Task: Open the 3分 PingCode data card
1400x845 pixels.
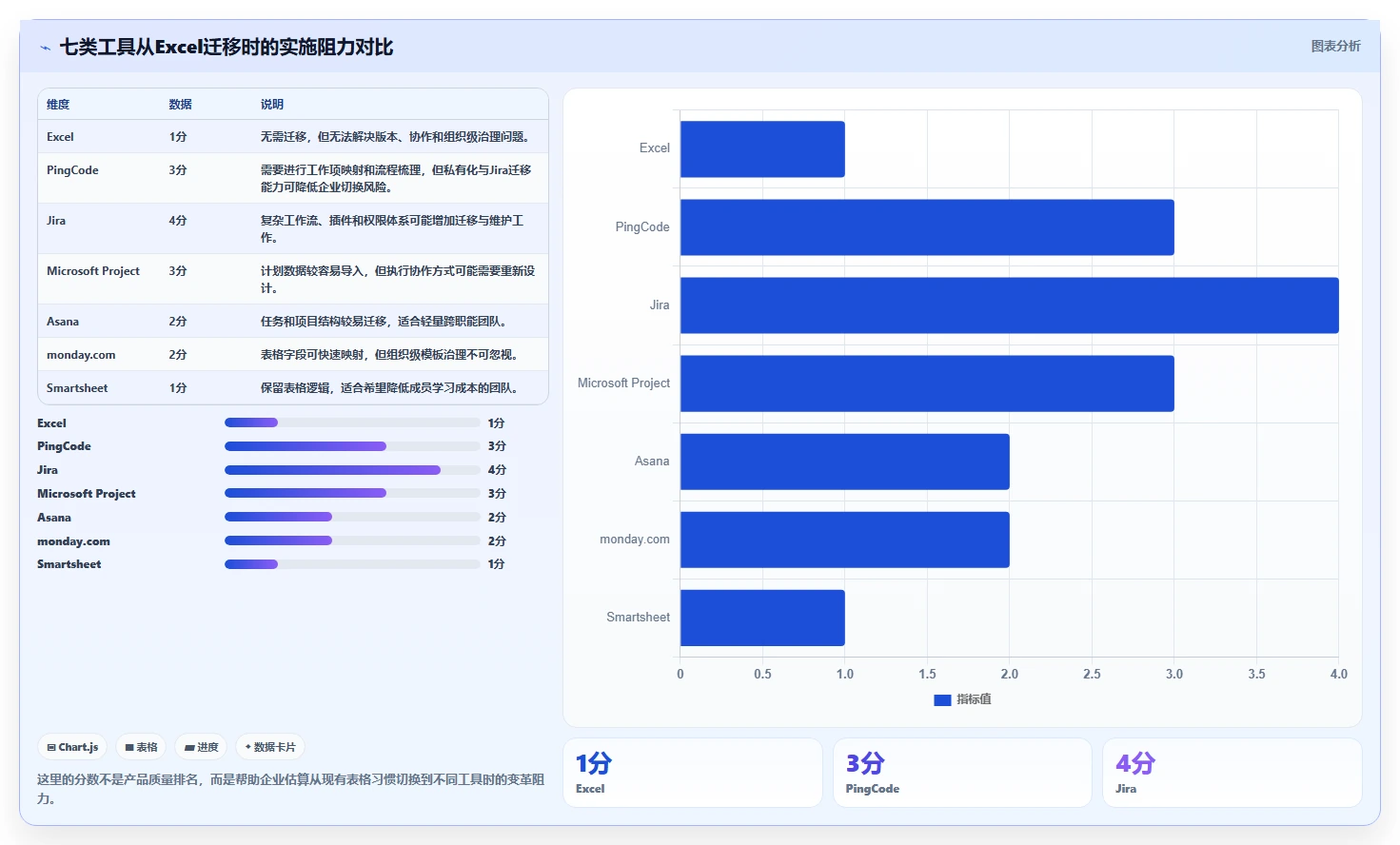Action: coord(962,773)
